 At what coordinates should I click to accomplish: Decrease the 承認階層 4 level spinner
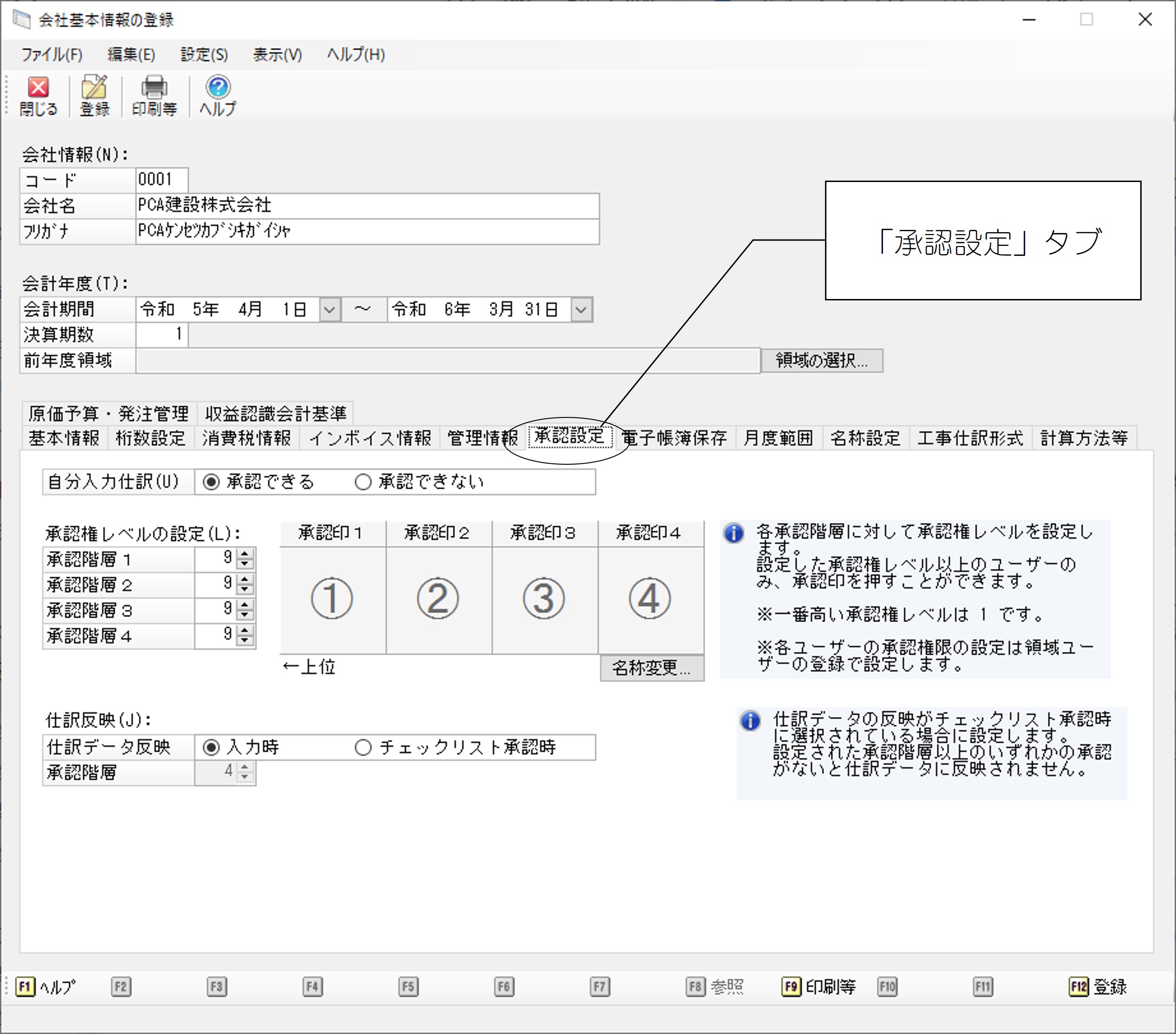[245, 640]
